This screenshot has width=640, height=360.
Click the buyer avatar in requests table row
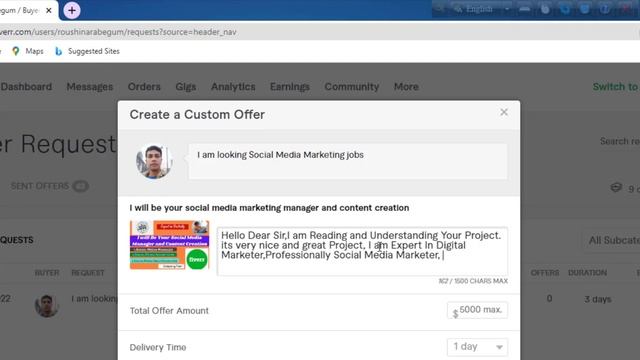point(47,305)
